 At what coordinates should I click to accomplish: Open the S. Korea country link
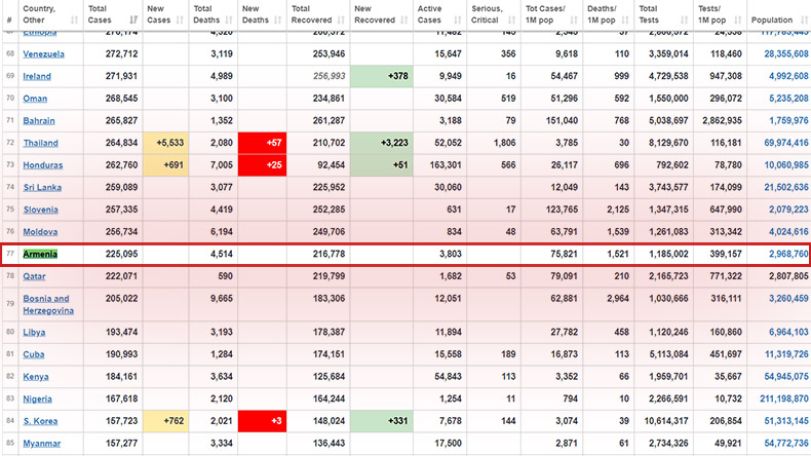(x=40, y=421)
